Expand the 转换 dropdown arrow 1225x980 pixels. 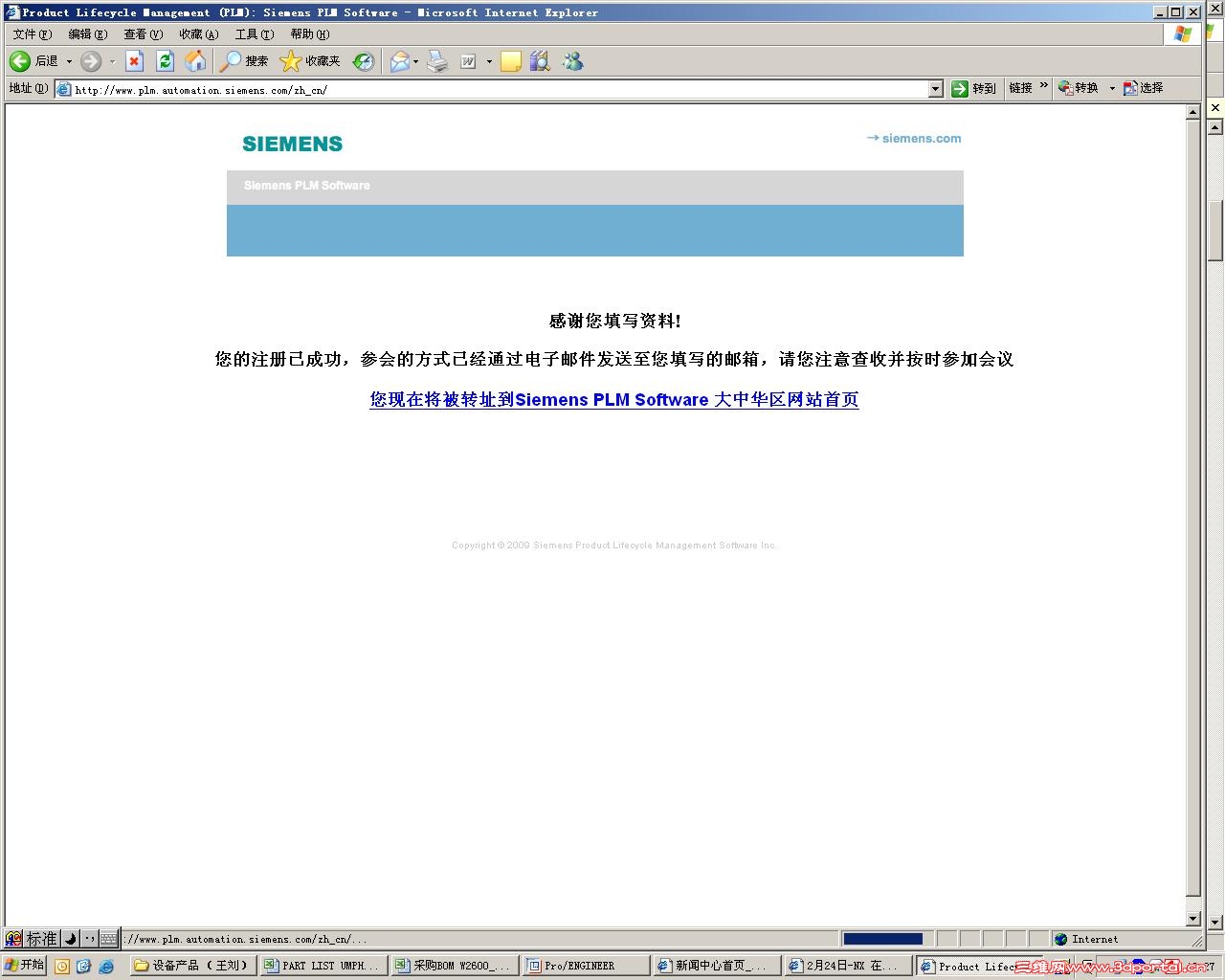(x=1112, y=88)
